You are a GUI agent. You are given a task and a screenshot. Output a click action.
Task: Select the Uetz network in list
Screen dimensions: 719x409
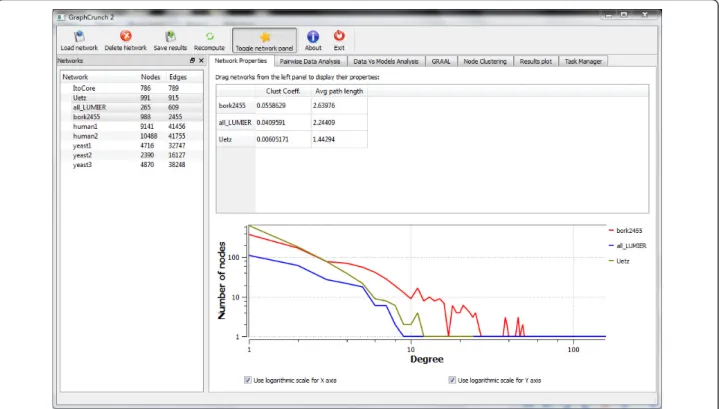[x=132, y=98]
